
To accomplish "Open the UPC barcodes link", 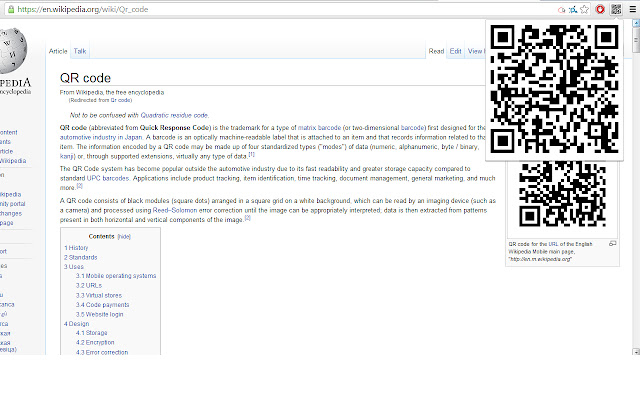I will (108, 178).
